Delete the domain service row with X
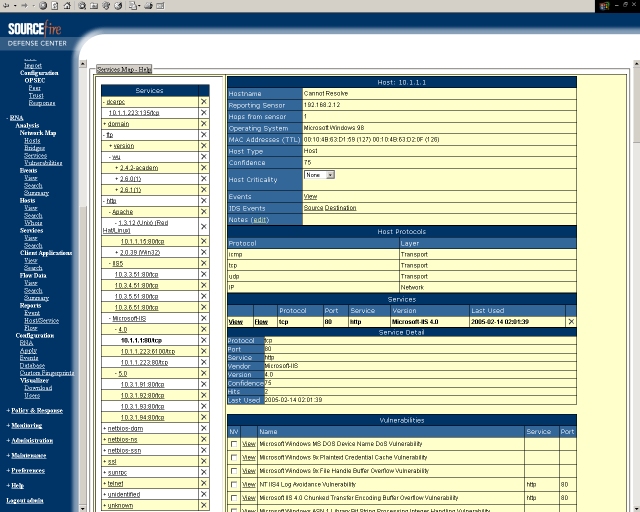Viewport: 640px width, 512px height. (x=204, y=124)
